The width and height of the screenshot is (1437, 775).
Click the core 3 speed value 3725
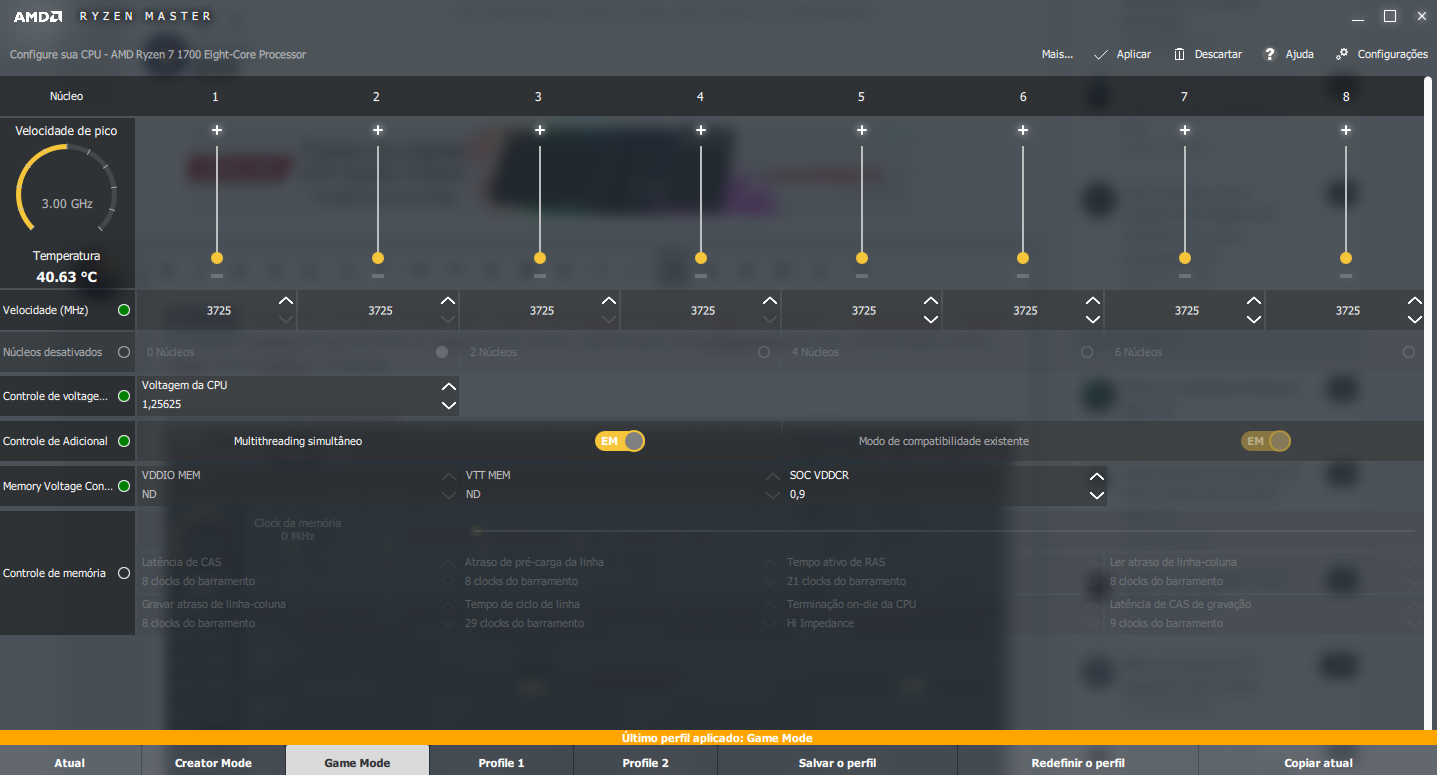pyautogui.click(x=542, y=311)
